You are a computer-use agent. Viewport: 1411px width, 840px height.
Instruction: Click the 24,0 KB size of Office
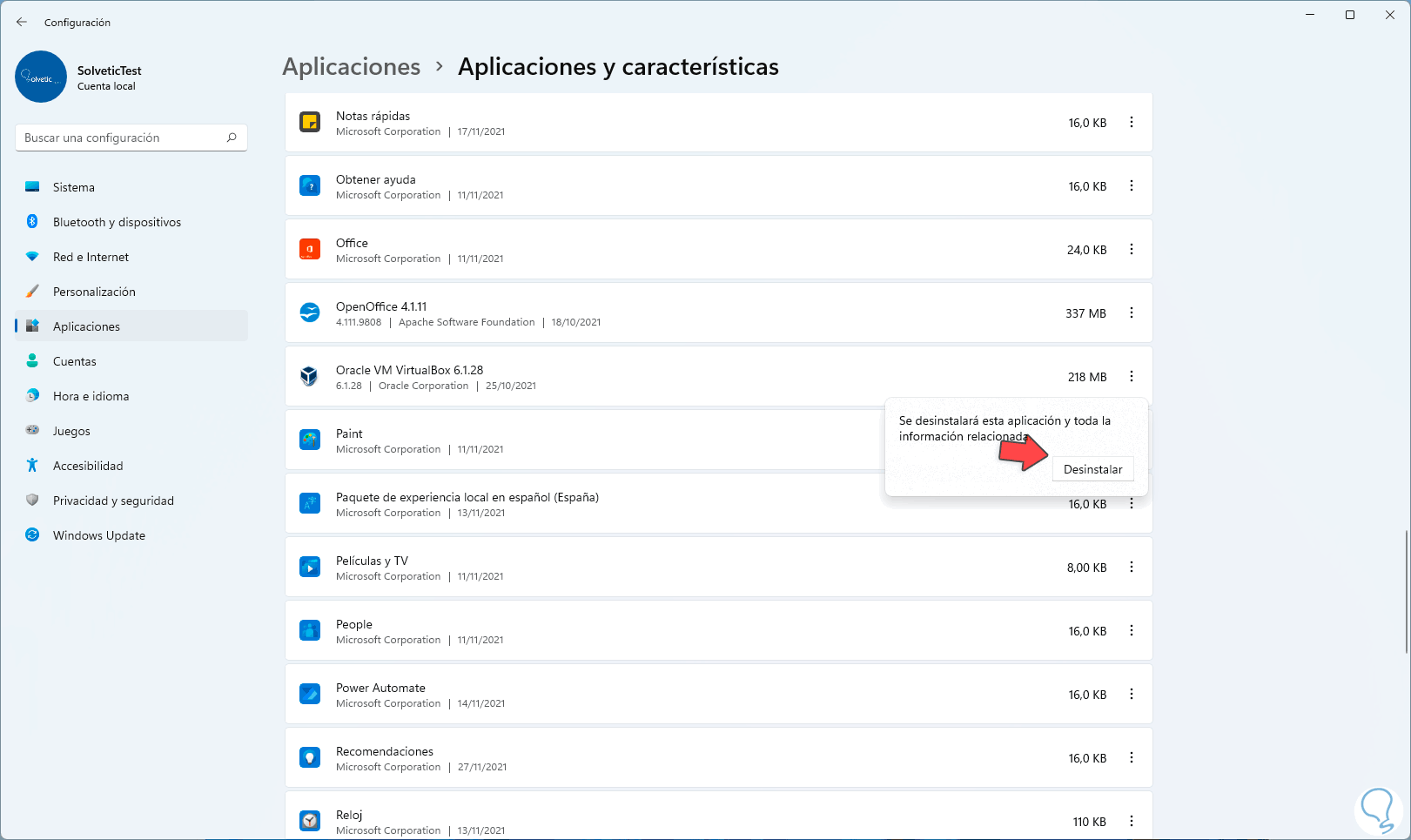[x=1086, y=250]
